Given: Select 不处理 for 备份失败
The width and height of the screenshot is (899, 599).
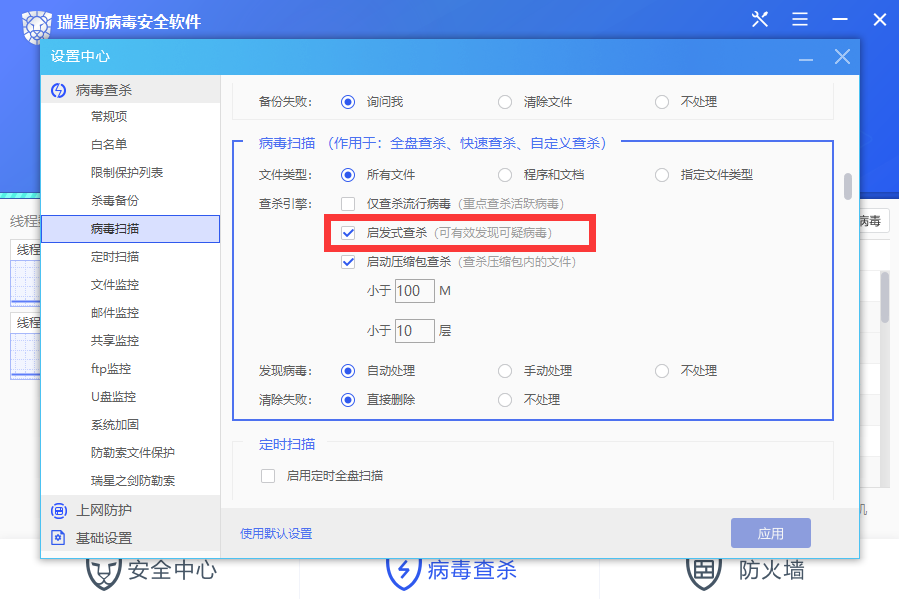Looking at the screenshot, I should [662, 102].
